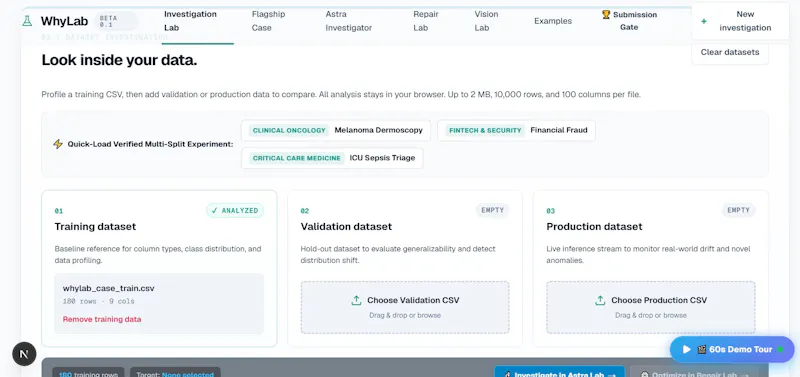Viewport: 800px width, 377px height.
Task: Click the FINTECH & SECURITY tag
Action: click(485, 131)
